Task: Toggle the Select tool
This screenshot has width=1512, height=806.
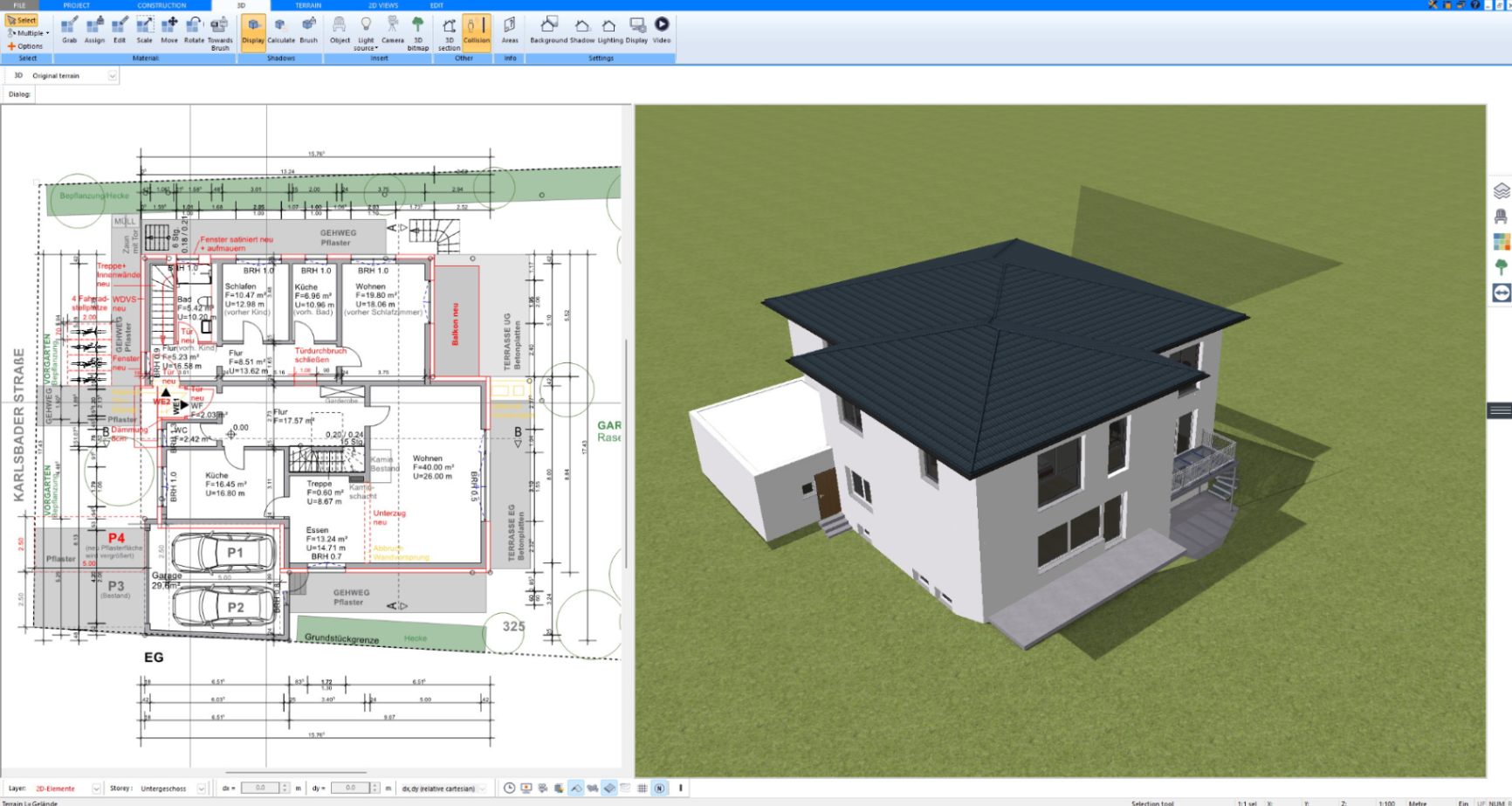Action: pos(22,20)
